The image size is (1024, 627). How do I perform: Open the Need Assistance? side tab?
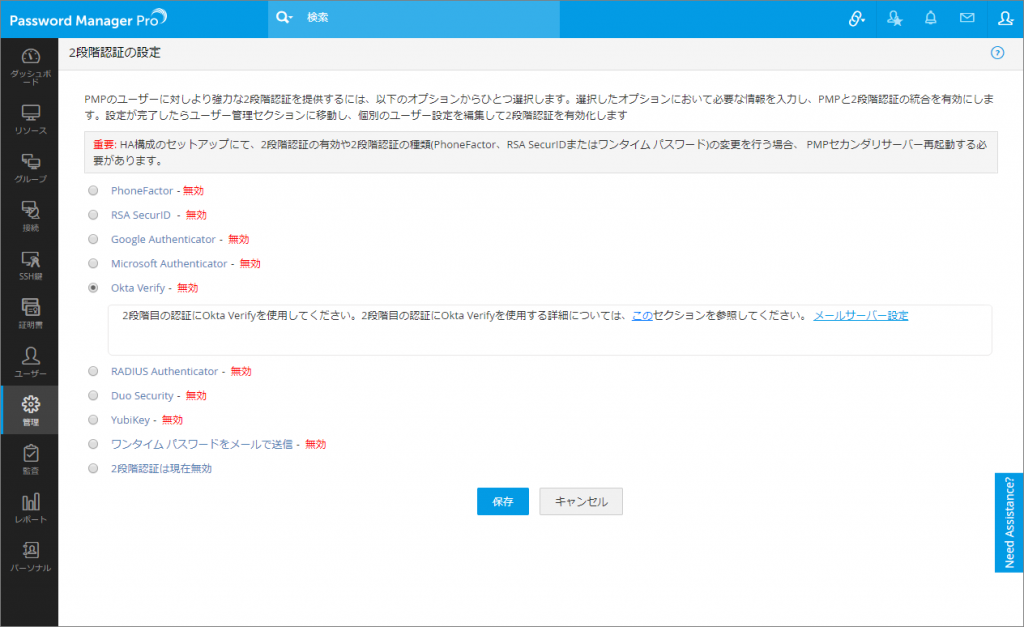[x=1009, y=522]
